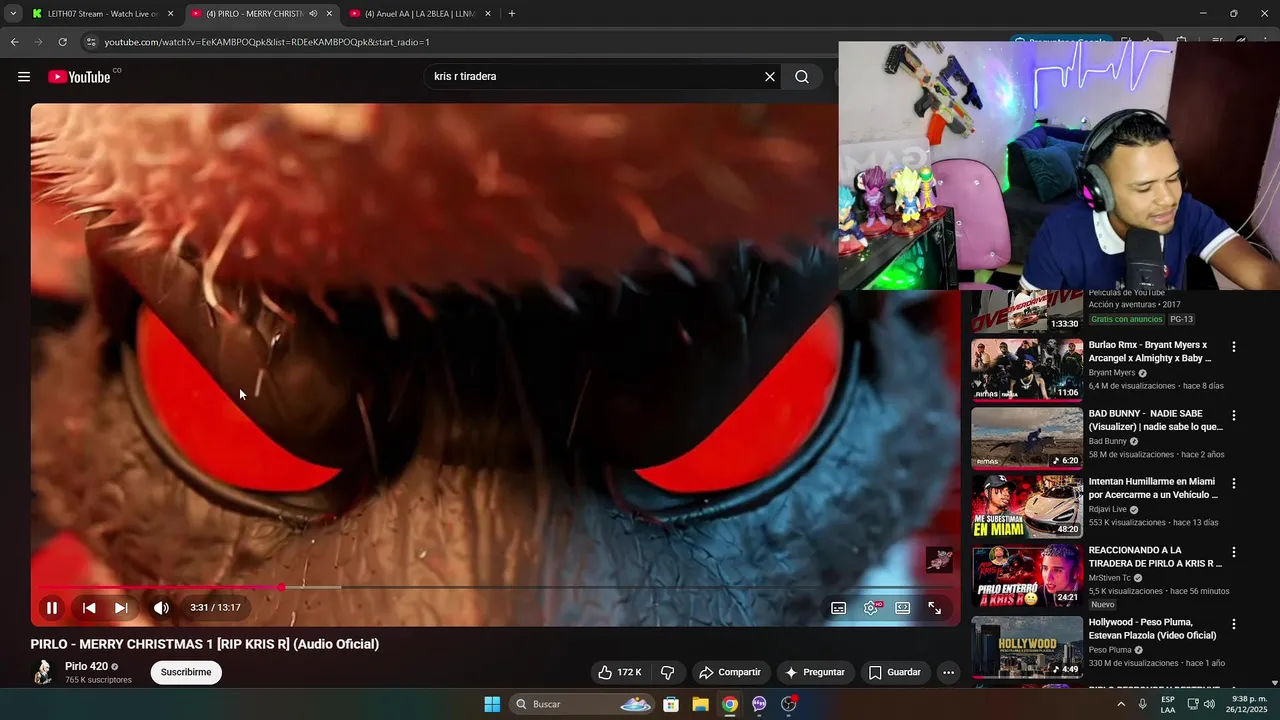Open the purple chat app on taskbar
This screenshot has height=720, width=1280.
759,704
